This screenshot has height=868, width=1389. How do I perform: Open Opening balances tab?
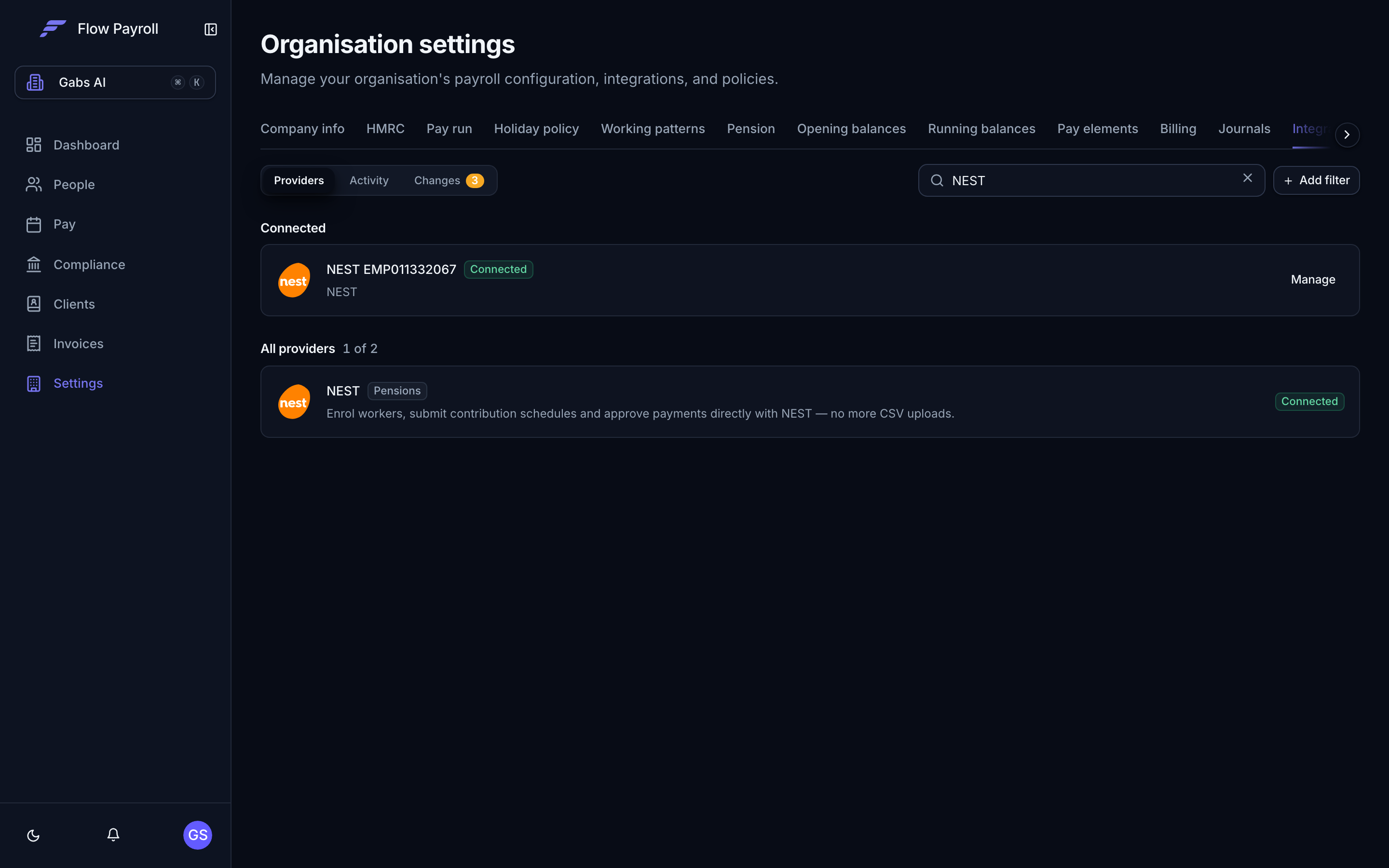pos(851,129)
